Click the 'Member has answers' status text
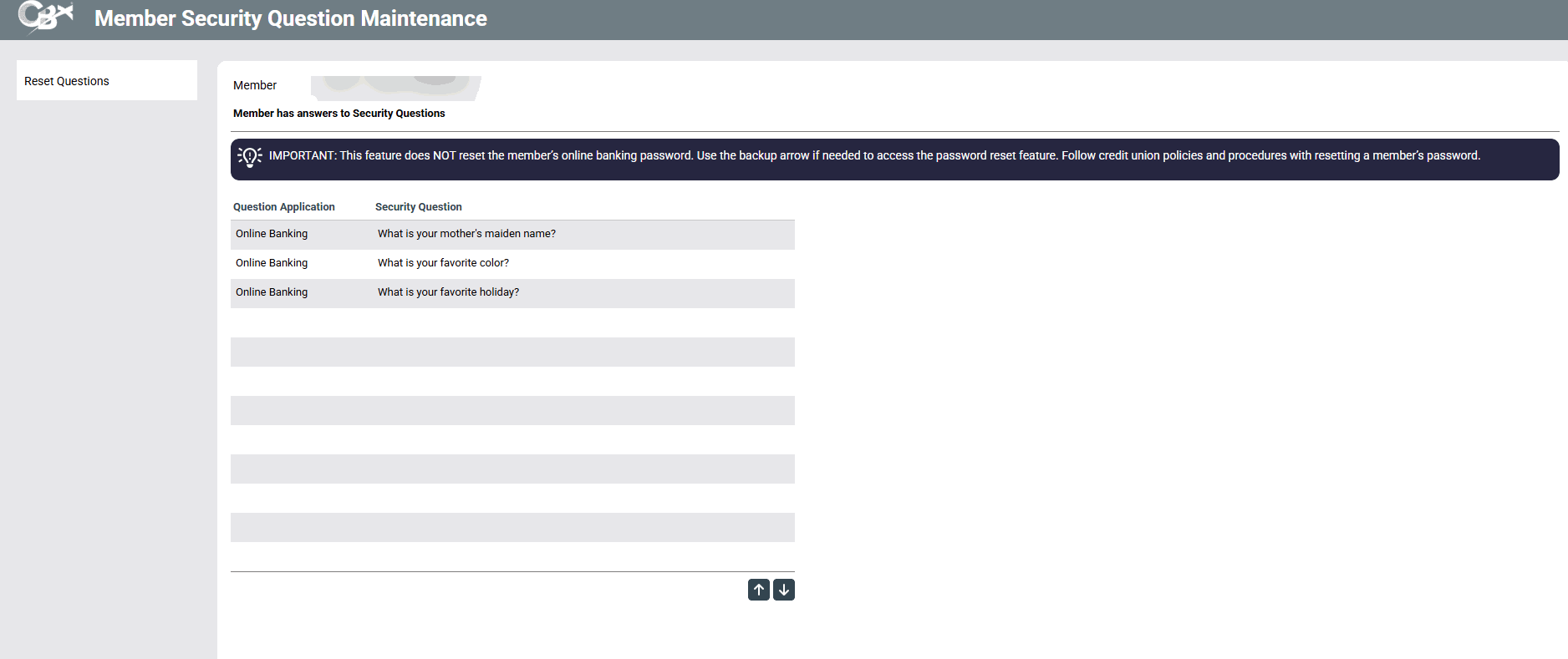Image resolution: width=1568 pixels, height=659 pixels. pos(339,114)
